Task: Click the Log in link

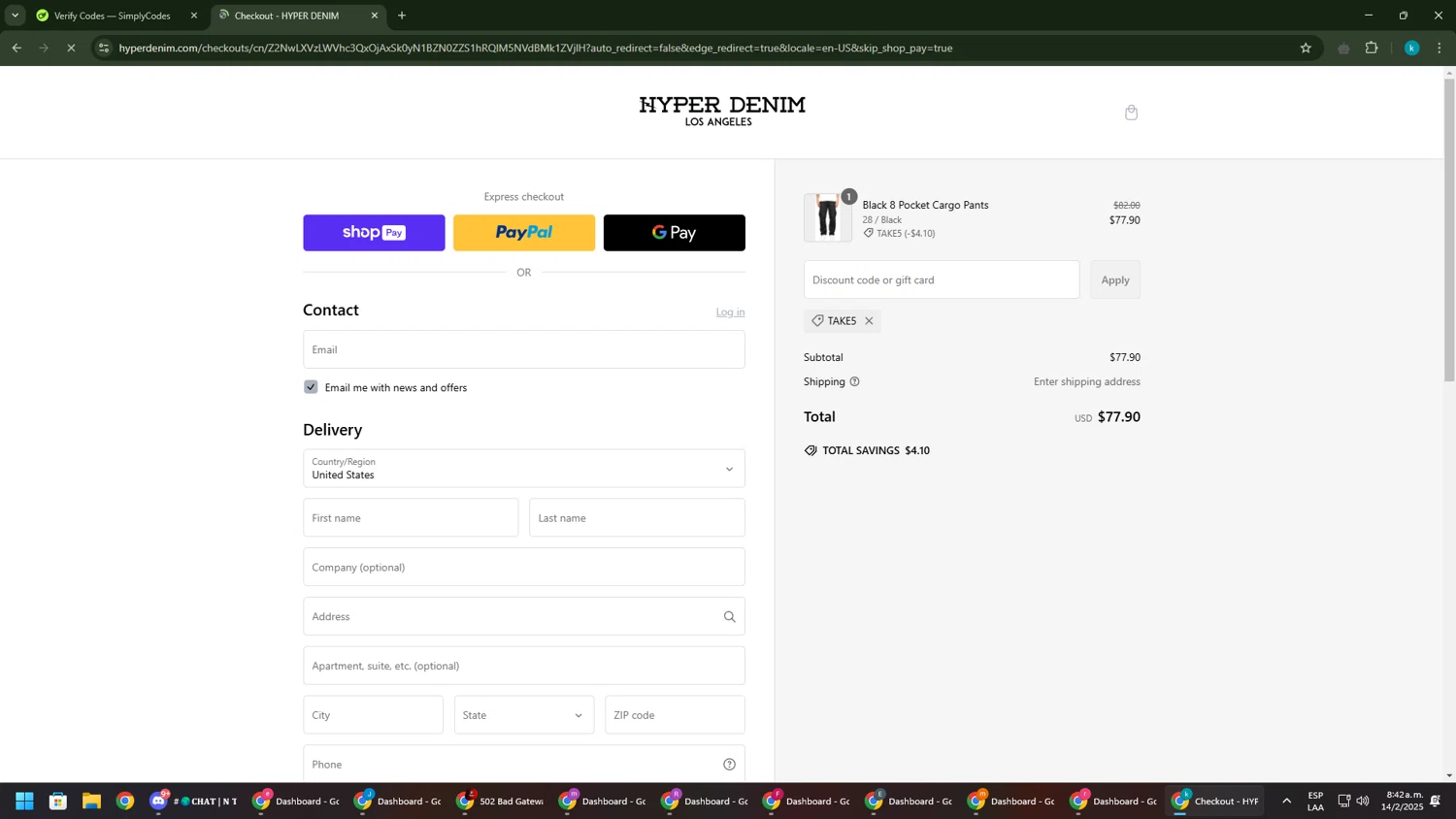Action: click(730, 311)
